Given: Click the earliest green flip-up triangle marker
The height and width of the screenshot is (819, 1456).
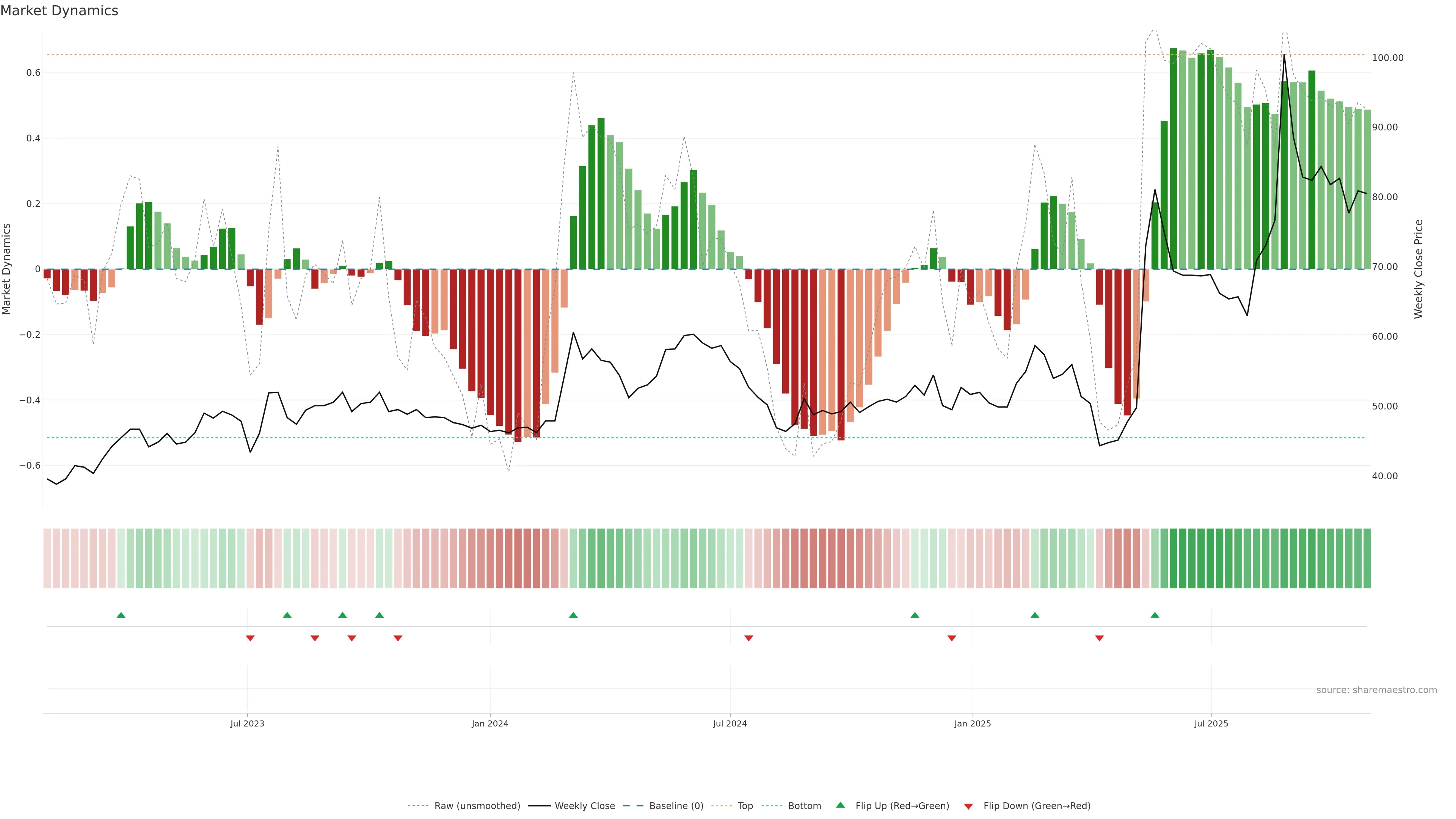Looking at the screenshot, I should point(121,615).
